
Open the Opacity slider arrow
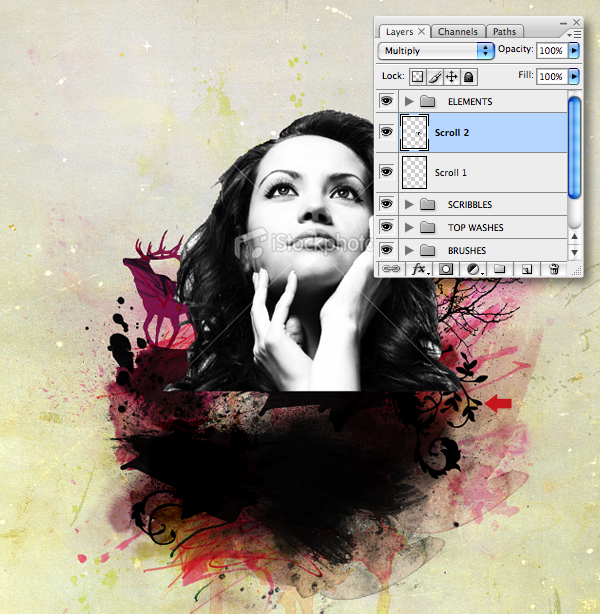click(574, 51)
